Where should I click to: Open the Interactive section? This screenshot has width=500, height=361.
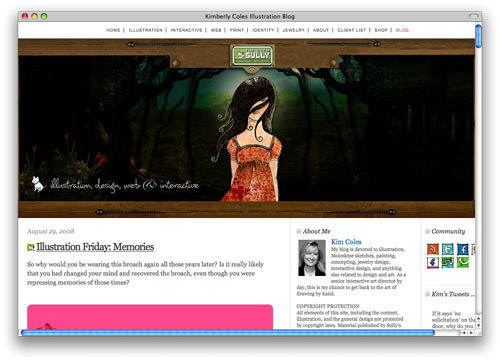tap(187, 30)
